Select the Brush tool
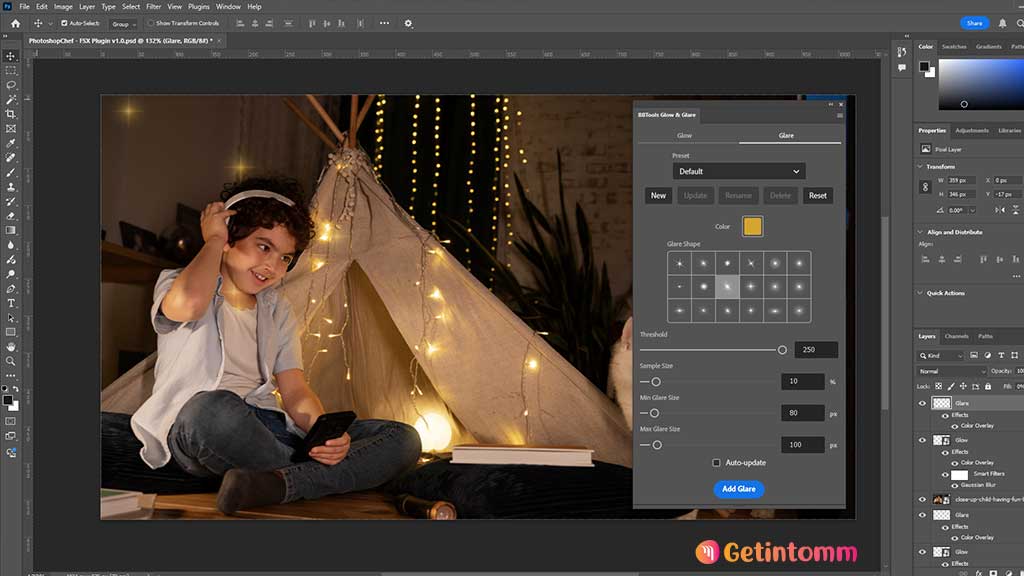The width and height of the screenshot is (1024, 576). click(10, 172)
